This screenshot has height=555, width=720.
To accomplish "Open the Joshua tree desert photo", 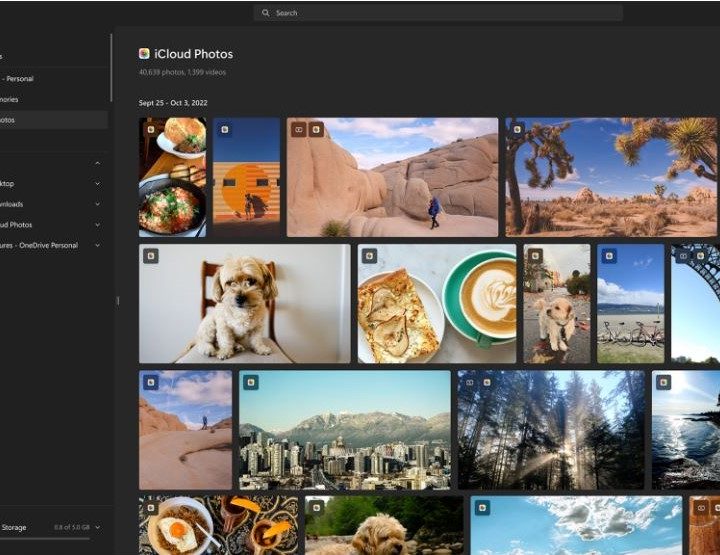I will click(x=611, y=177).
